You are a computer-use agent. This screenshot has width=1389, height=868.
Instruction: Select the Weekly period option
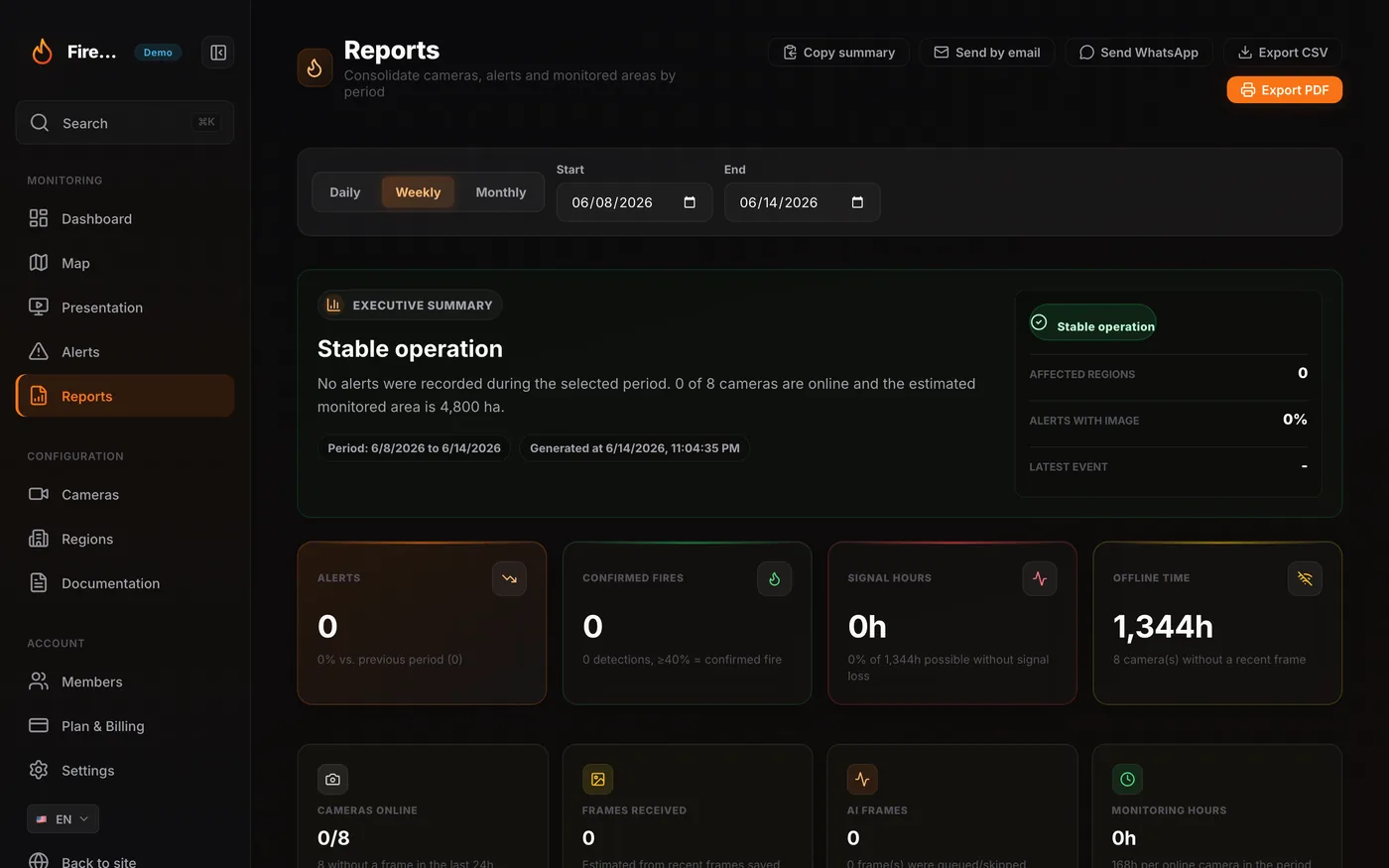pyautogui.click(x=418, y=192)
